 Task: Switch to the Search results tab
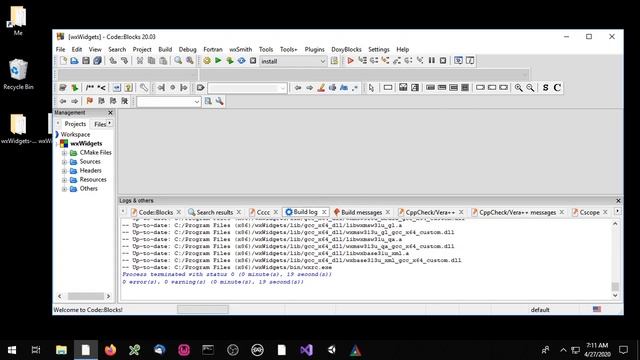click(215, 212)
